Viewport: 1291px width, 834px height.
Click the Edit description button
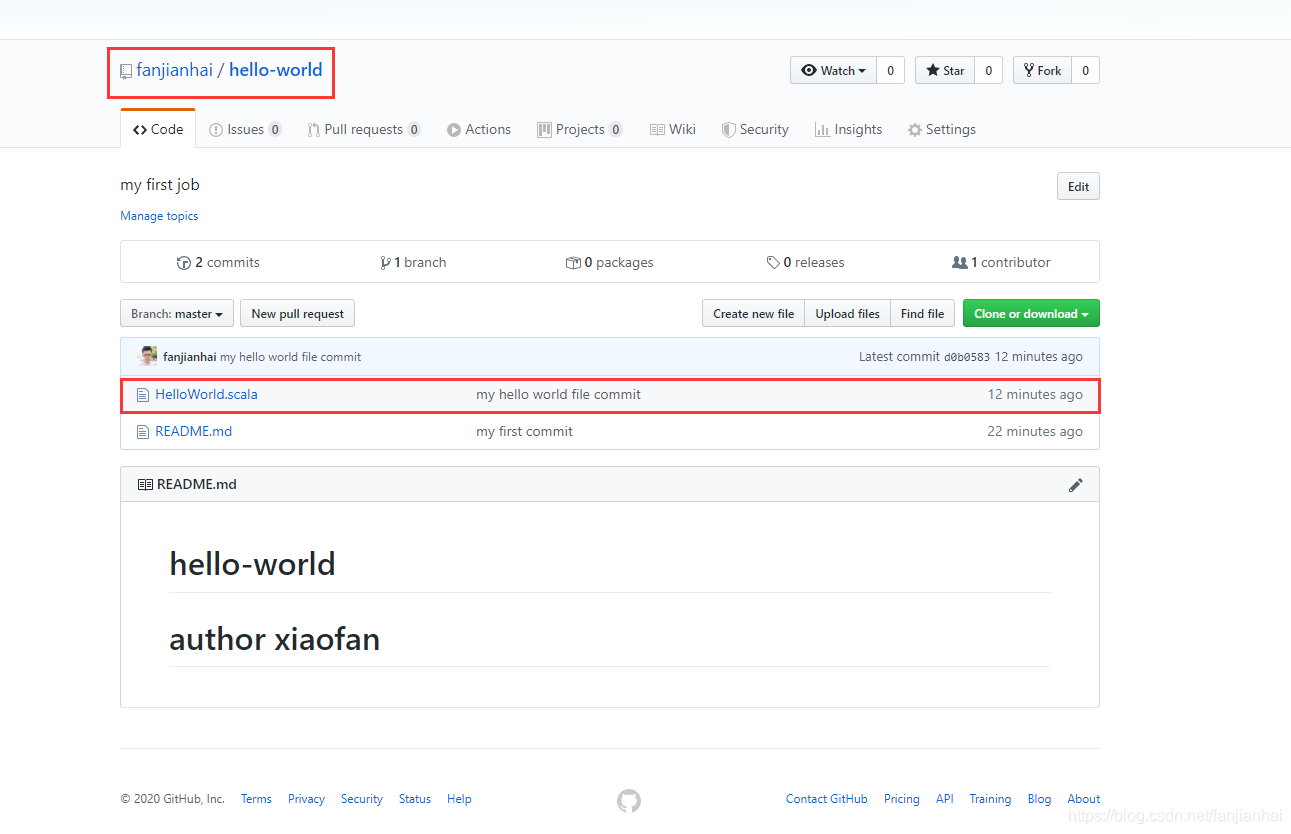point(1078,186)
